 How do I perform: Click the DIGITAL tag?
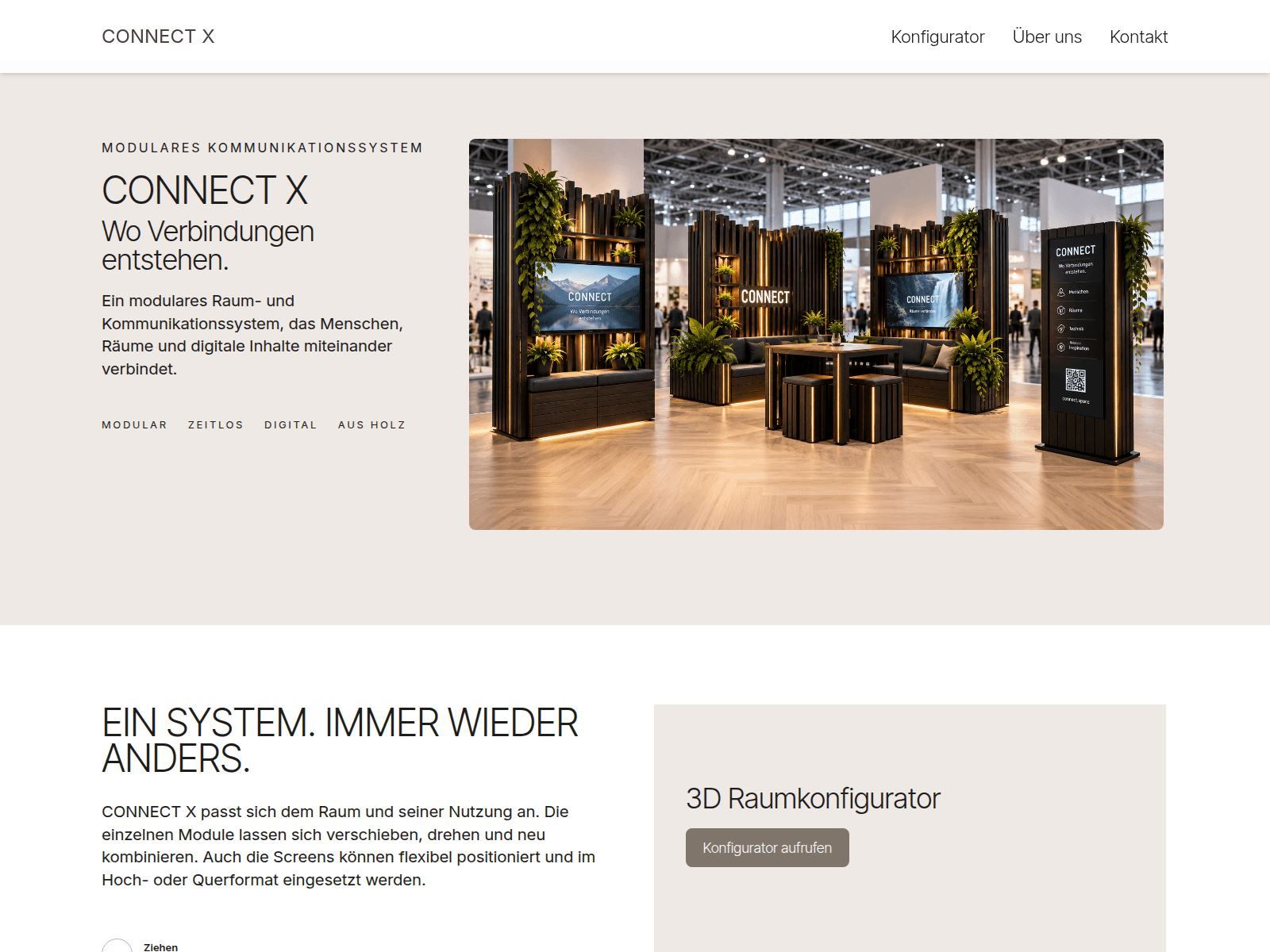[291, 424]
